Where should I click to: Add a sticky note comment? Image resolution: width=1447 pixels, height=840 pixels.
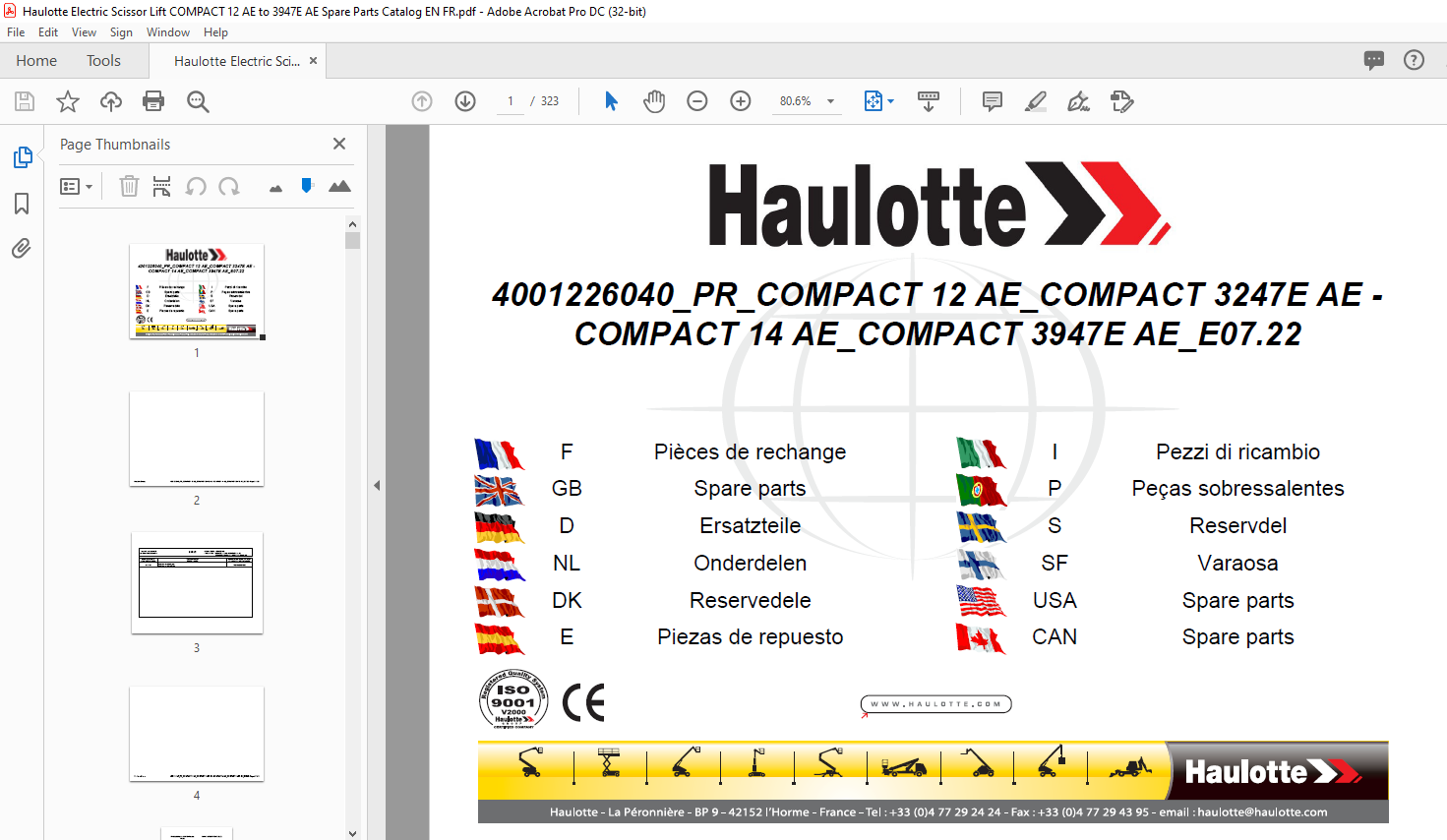point(993,101)
